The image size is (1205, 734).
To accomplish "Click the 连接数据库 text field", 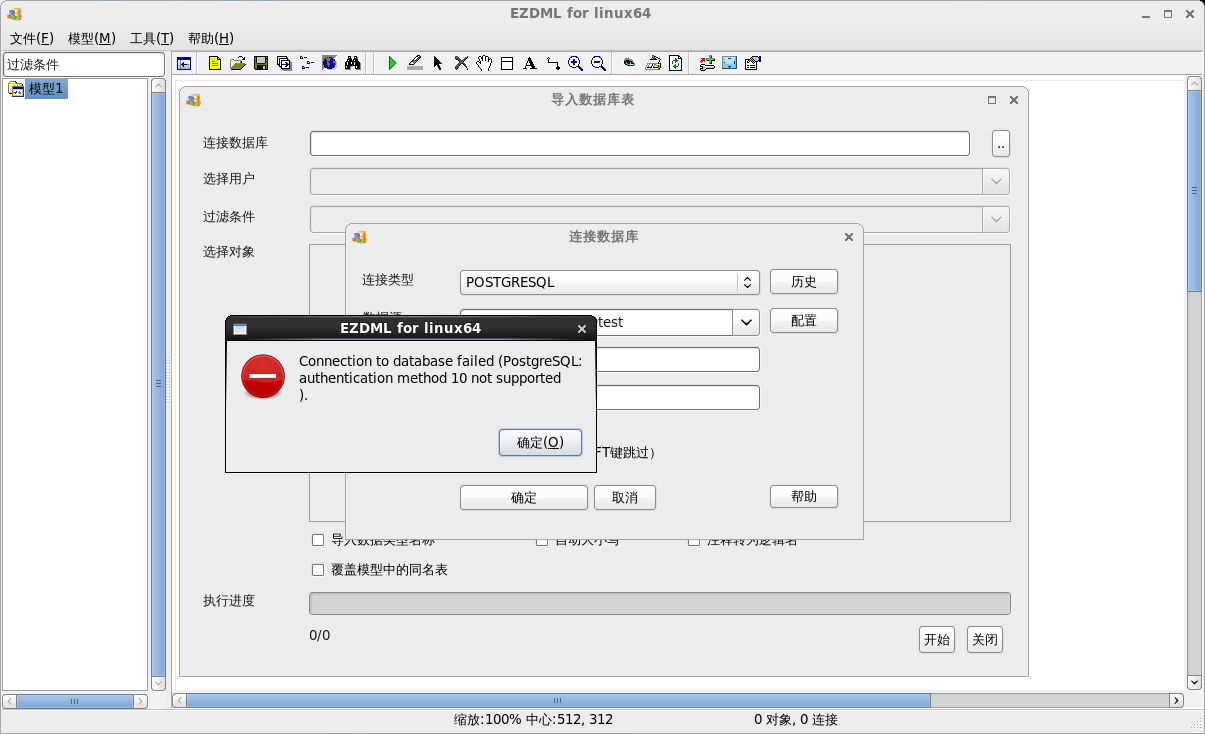I will 640,144.
